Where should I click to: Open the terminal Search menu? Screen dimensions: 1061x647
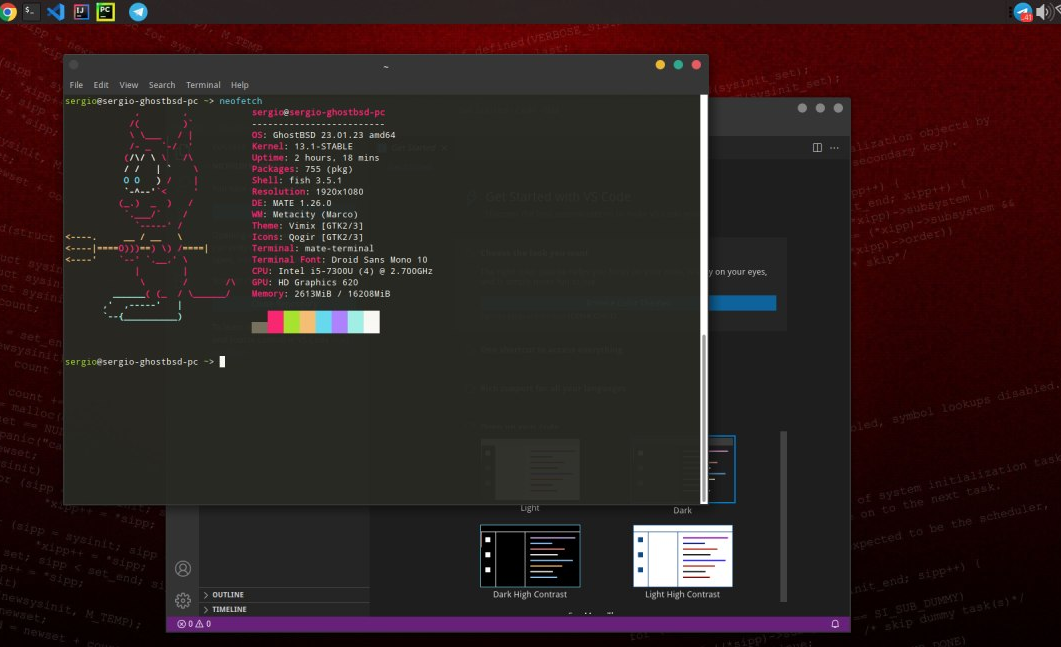click(x=162, y=85)
